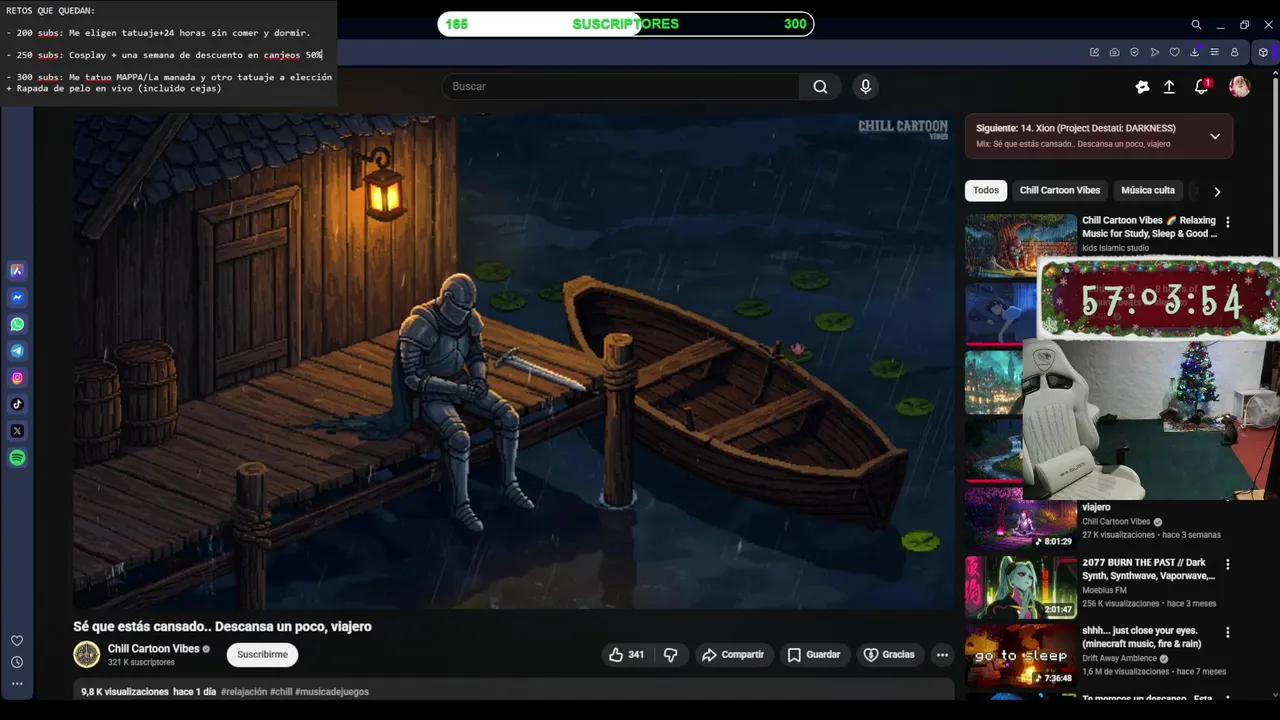Select the Chill Cartoon Vibes filter chip
This screenshot has width=1280, height=720.
(x=1060, y=190)
